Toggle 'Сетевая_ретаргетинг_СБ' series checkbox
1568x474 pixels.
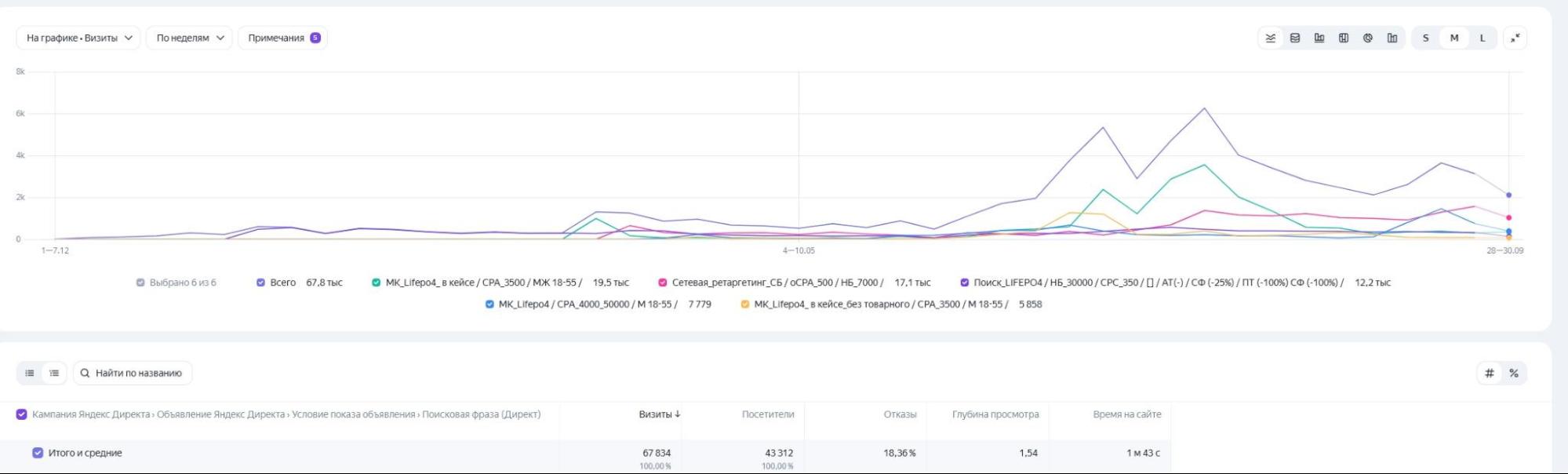(x=663, y=283)
